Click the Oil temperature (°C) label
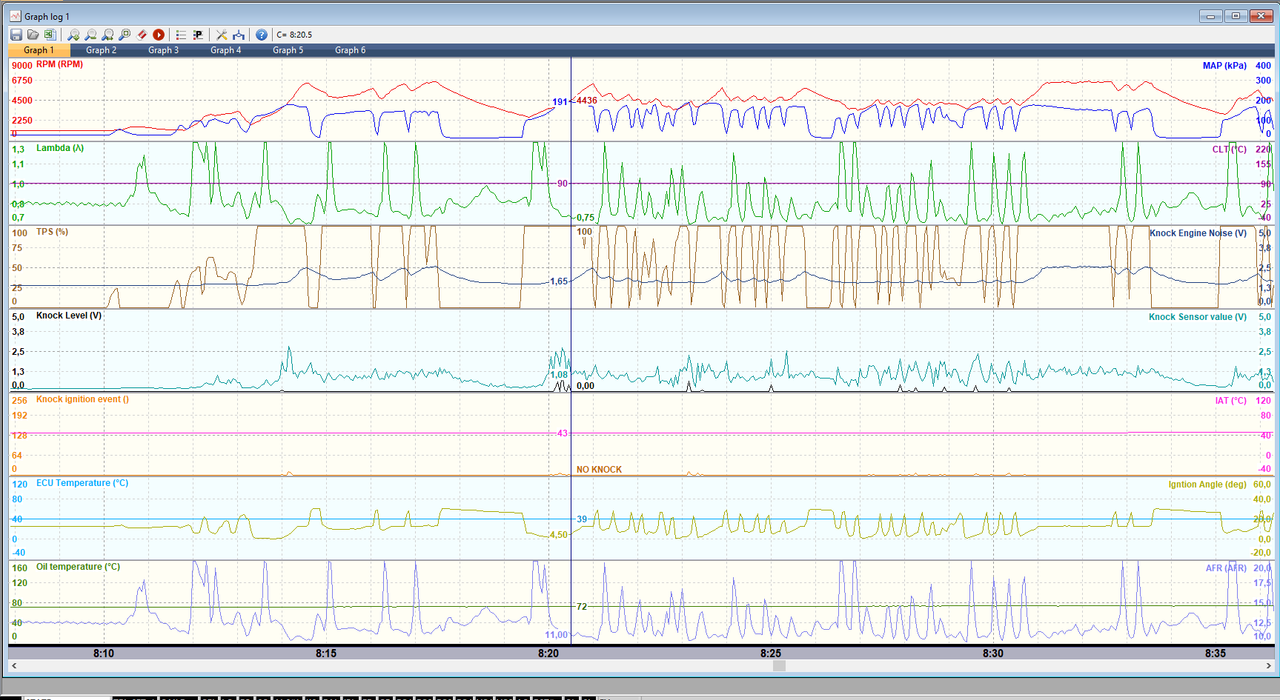Image resolution: width=1280 pixels, height=700 pixels. (78, 567)
